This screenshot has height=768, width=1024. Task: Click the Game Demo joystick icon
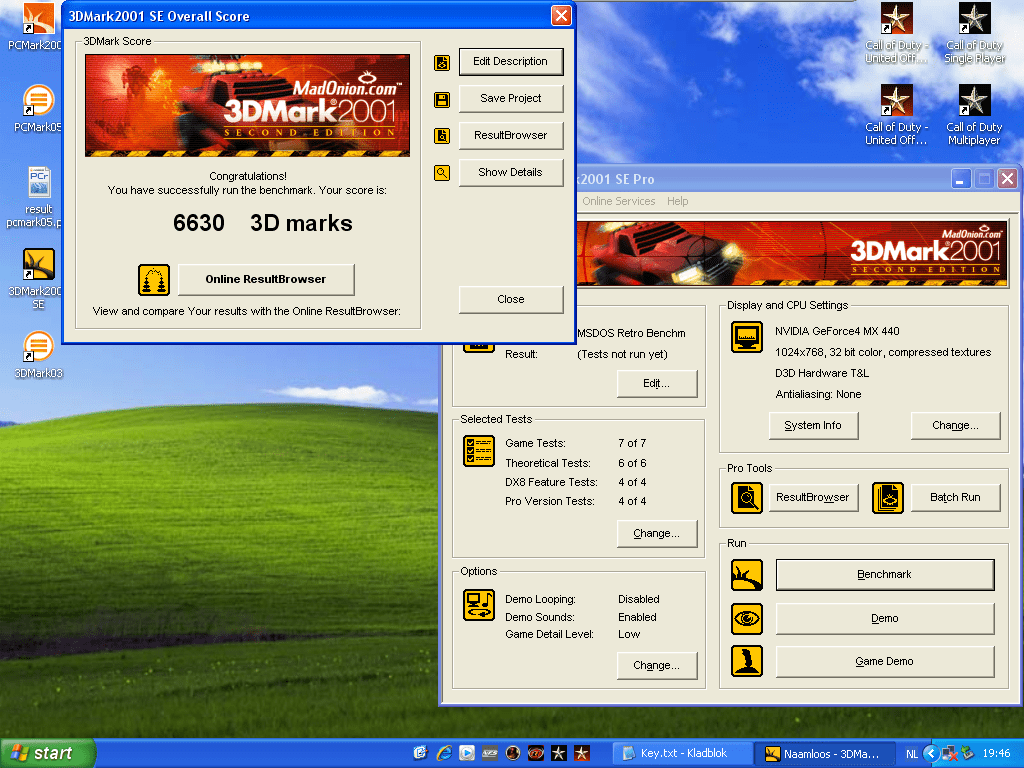point(747,661)
